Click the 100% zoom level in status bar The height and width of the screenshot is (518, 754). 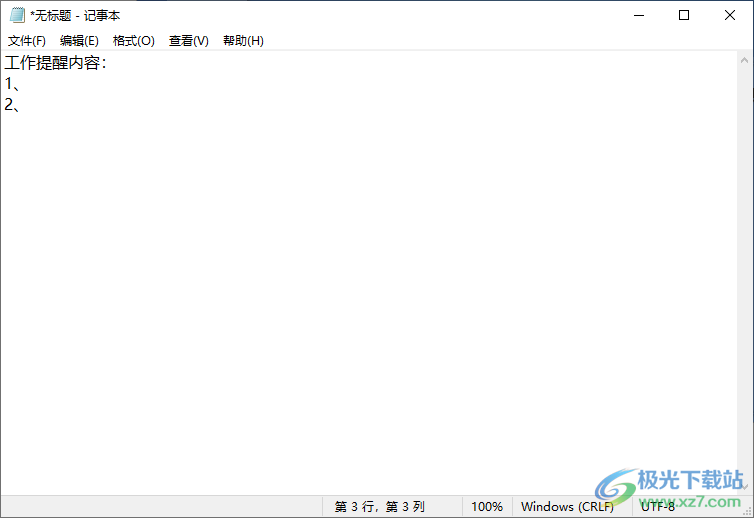[487, 507]
